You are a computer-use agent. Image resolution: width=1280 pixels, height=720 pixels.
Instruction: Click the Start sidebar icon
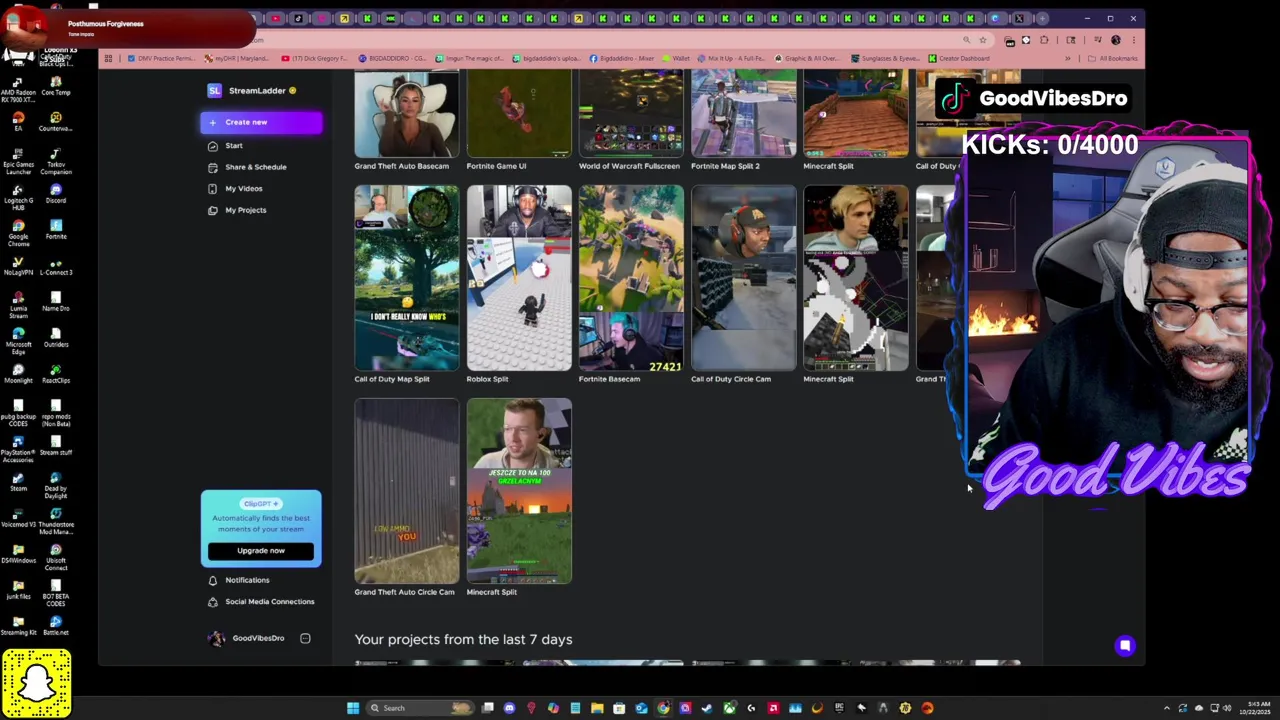212,146
